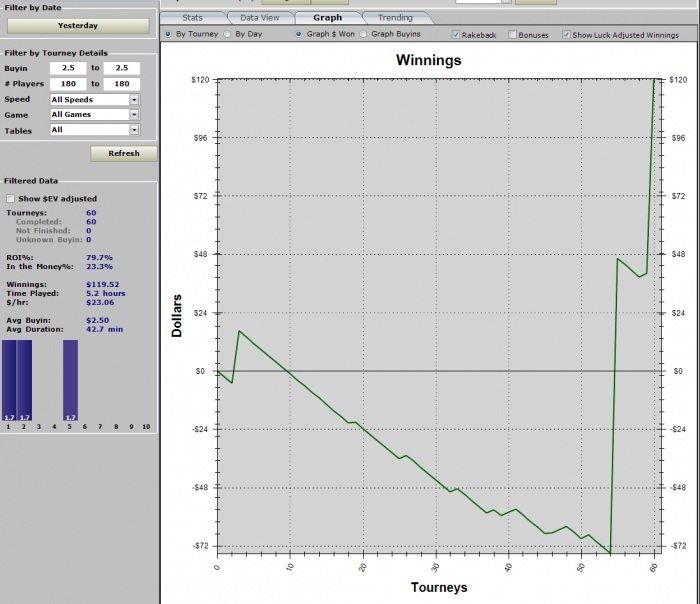Select the Graph Buyins radio button

pos(363,34)
